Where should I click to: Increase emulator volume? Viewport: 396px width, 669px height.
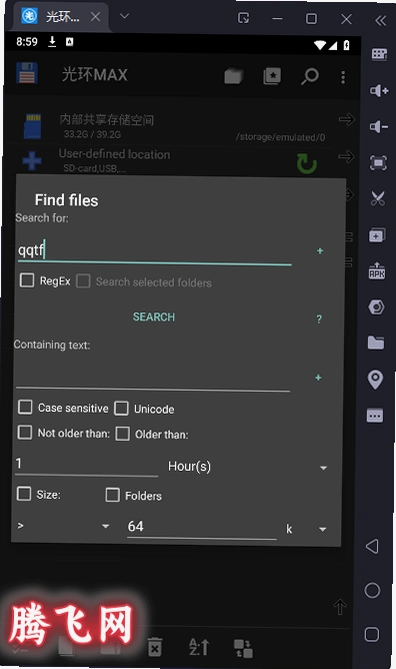pos(379,90)
